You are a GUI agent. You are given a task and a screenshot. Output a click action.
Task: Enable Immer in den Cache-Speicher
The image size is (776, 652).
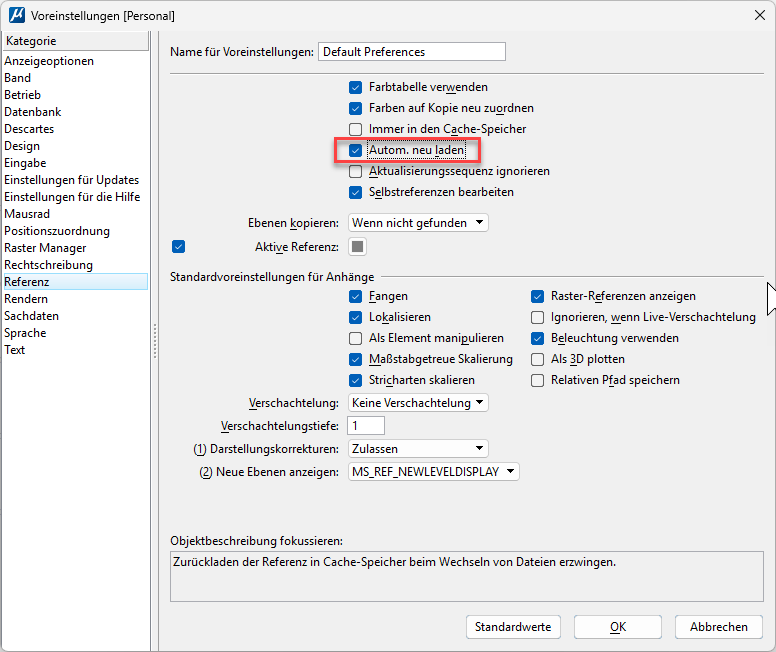[355, 129]
